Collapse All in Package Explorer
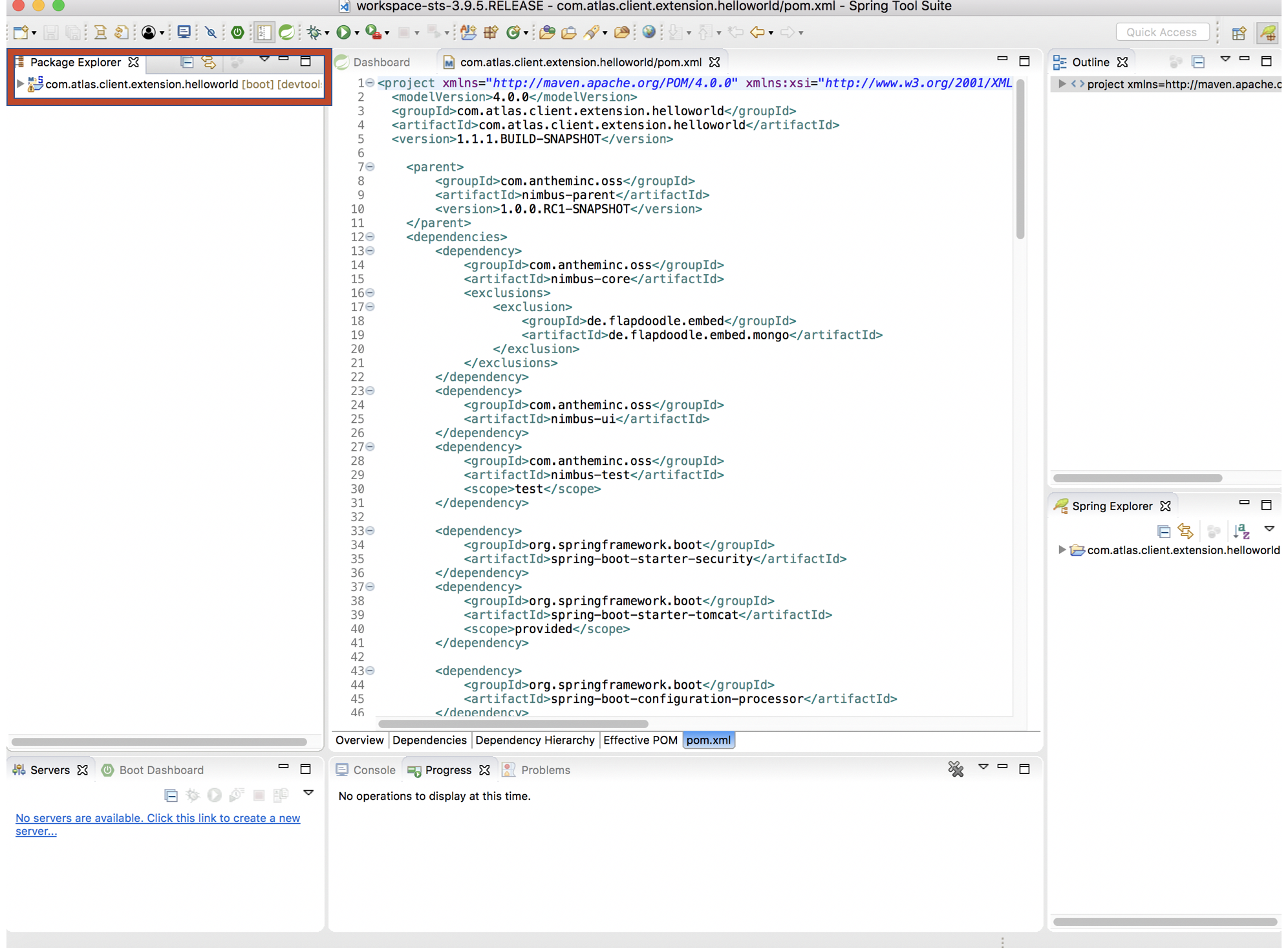The image size is (1288, 948). (187, 62)
